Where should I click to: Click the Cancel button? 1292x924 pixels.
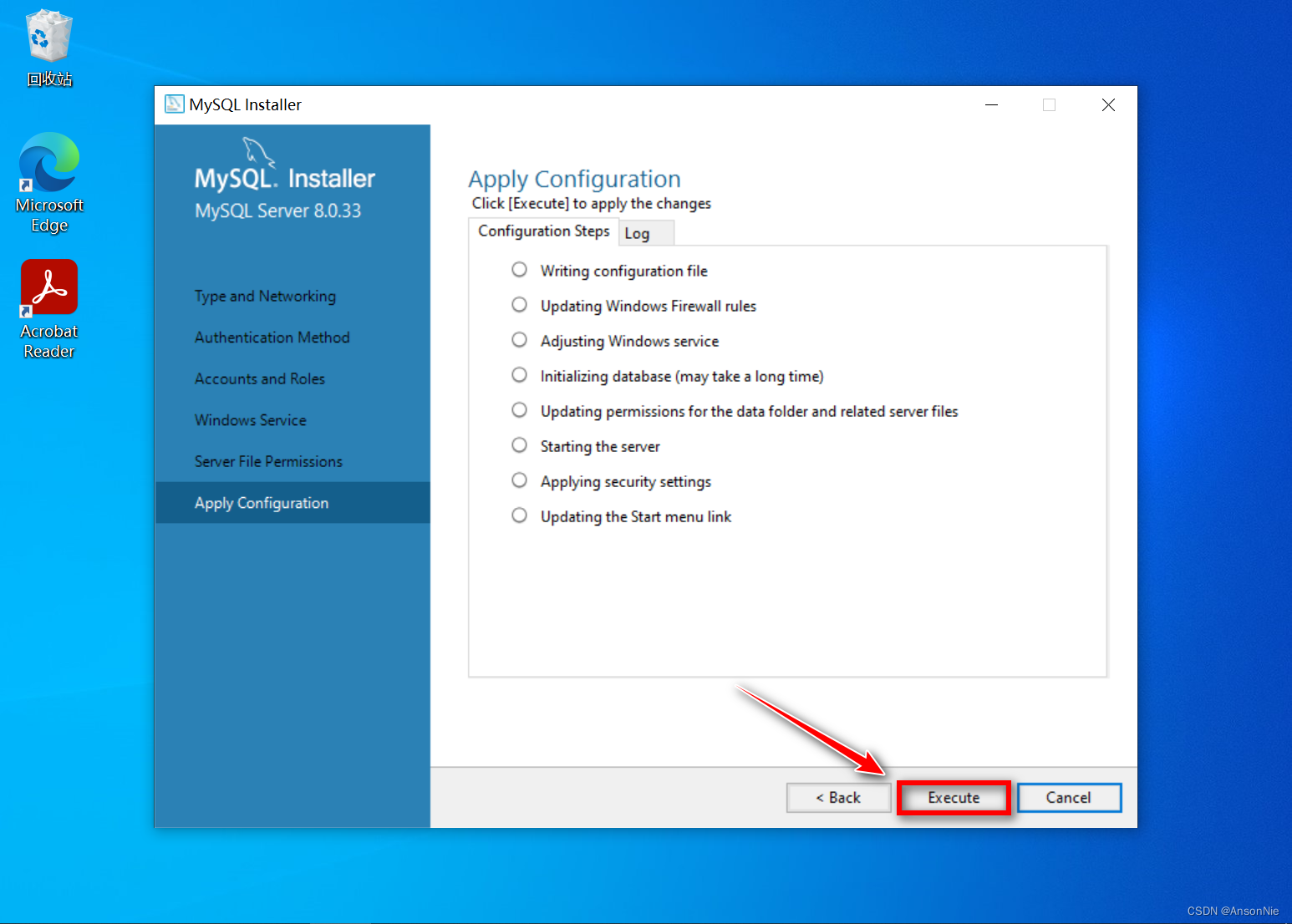coord(1069,798)
